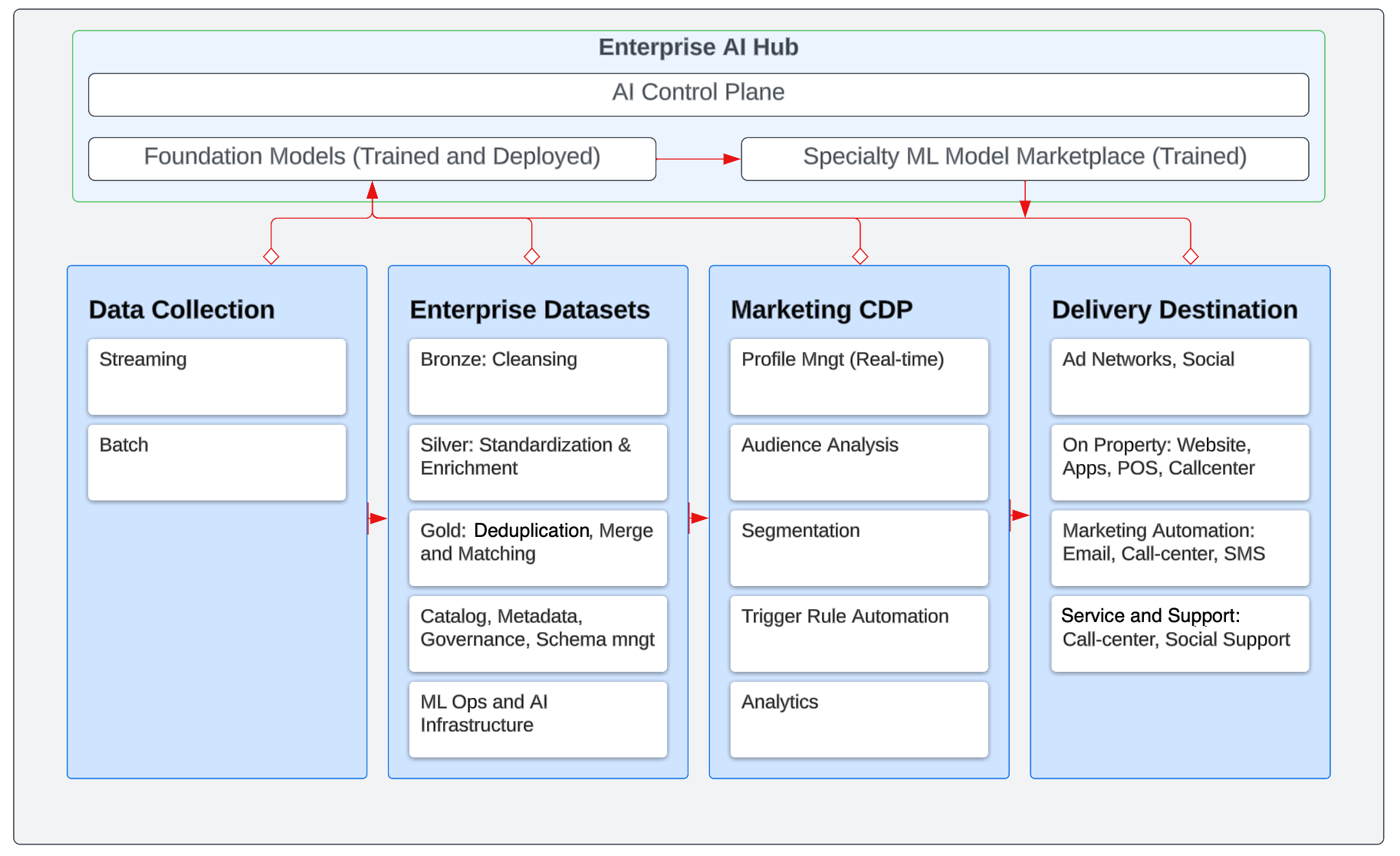
Task: Select the Data Collection heading
Action: click(x=182, y=310)
